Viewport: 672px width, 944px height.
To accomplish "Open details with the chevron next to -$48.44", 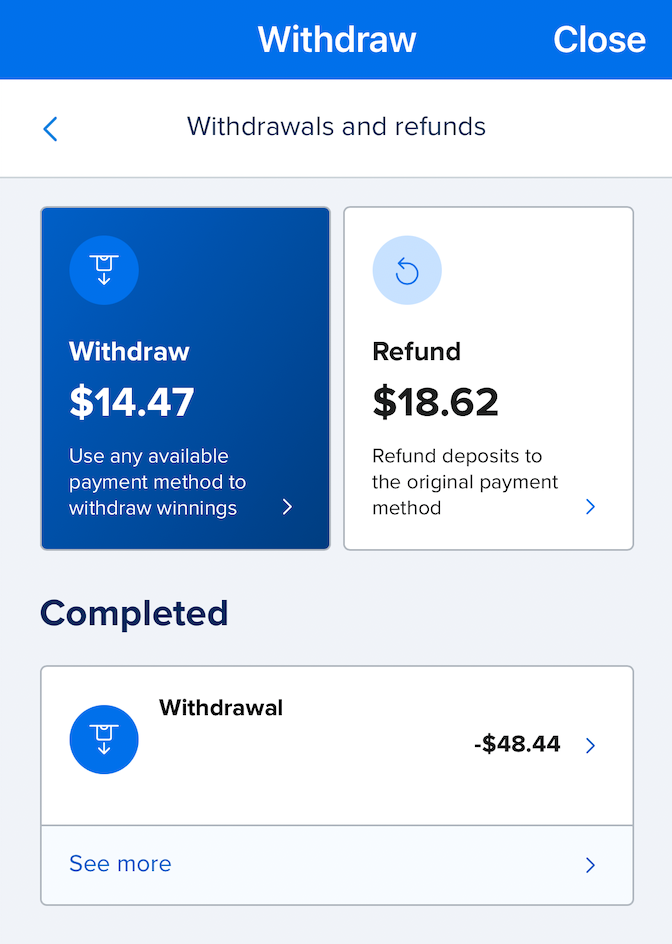I will (x=590, y=745).
